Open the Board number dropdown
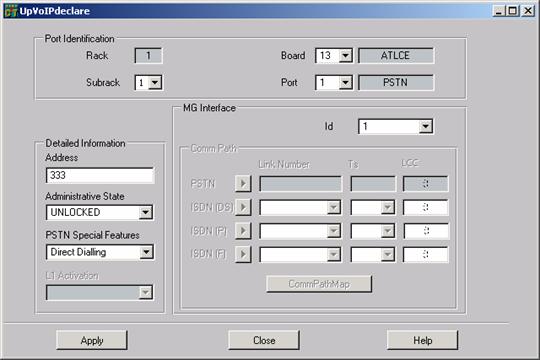 345,55
